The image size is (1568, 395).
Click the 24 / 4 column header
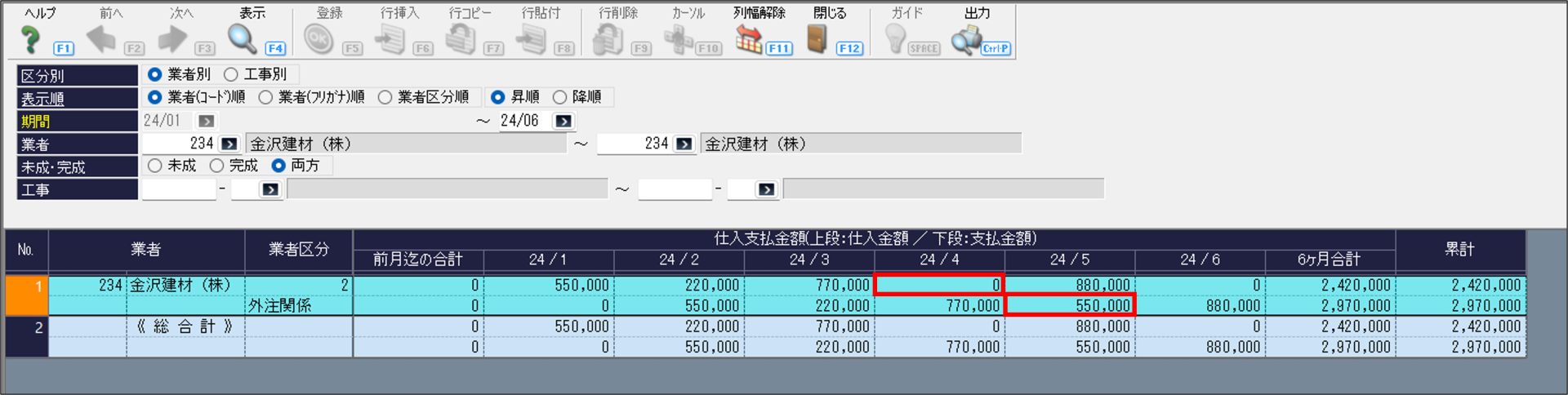tap(939, 260)
